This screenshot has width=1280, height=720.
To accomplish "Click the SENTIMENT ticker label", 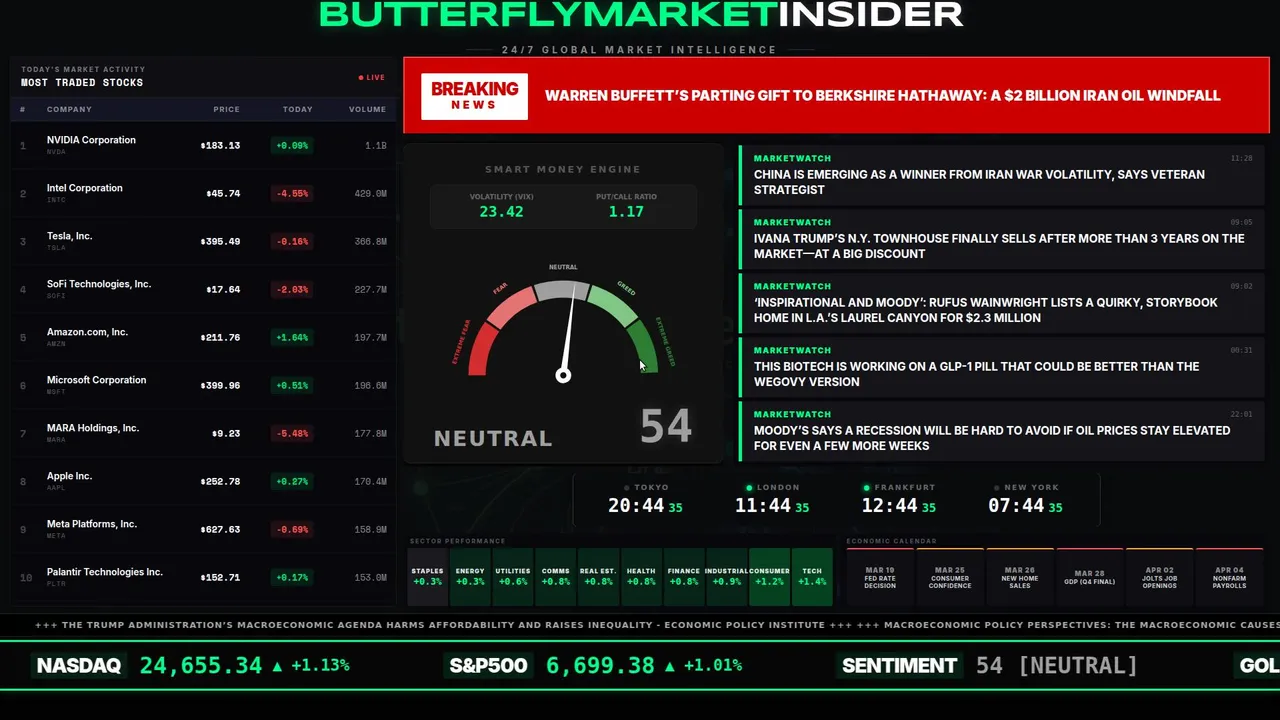I will point(899,666).
